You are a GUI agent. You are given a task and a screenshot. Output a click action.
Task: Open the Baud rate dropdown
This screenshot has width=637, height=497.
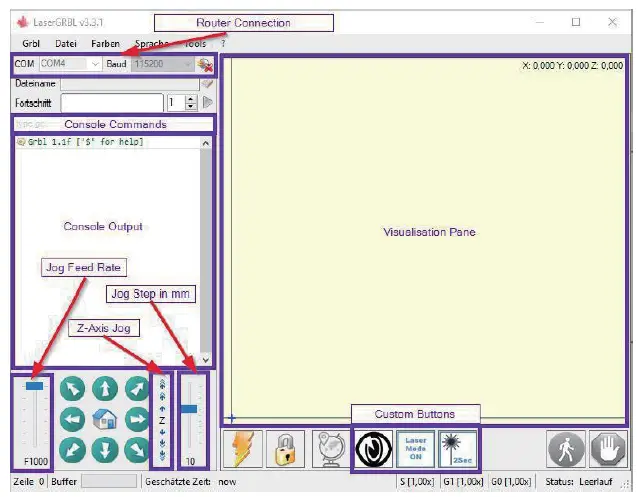pyautogui.click(x=187, y=64)
